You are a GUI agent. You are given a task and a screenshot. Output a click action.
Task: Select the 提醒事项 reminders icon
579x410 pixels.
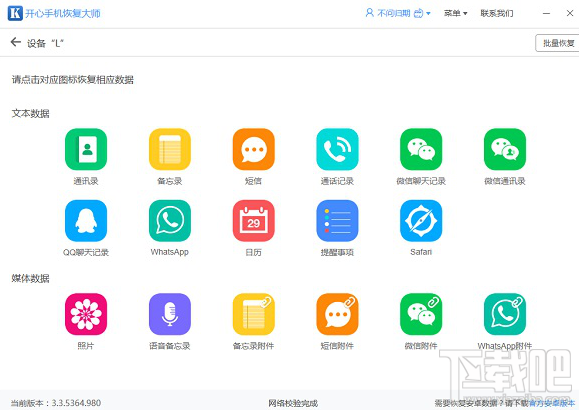(x=337, y=221)
